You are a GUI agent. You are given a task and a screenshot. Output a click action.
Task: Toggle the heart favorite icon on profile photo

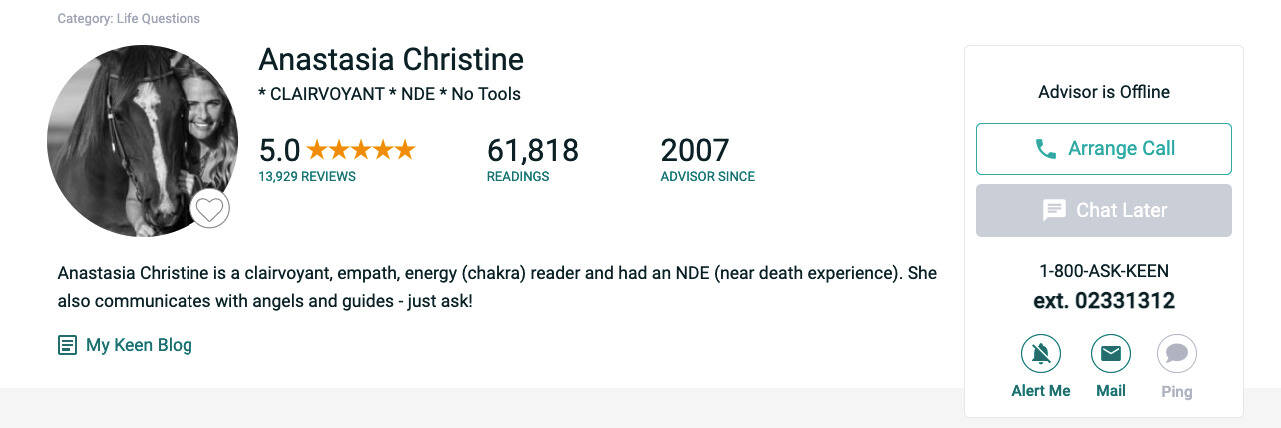(209, 209)
